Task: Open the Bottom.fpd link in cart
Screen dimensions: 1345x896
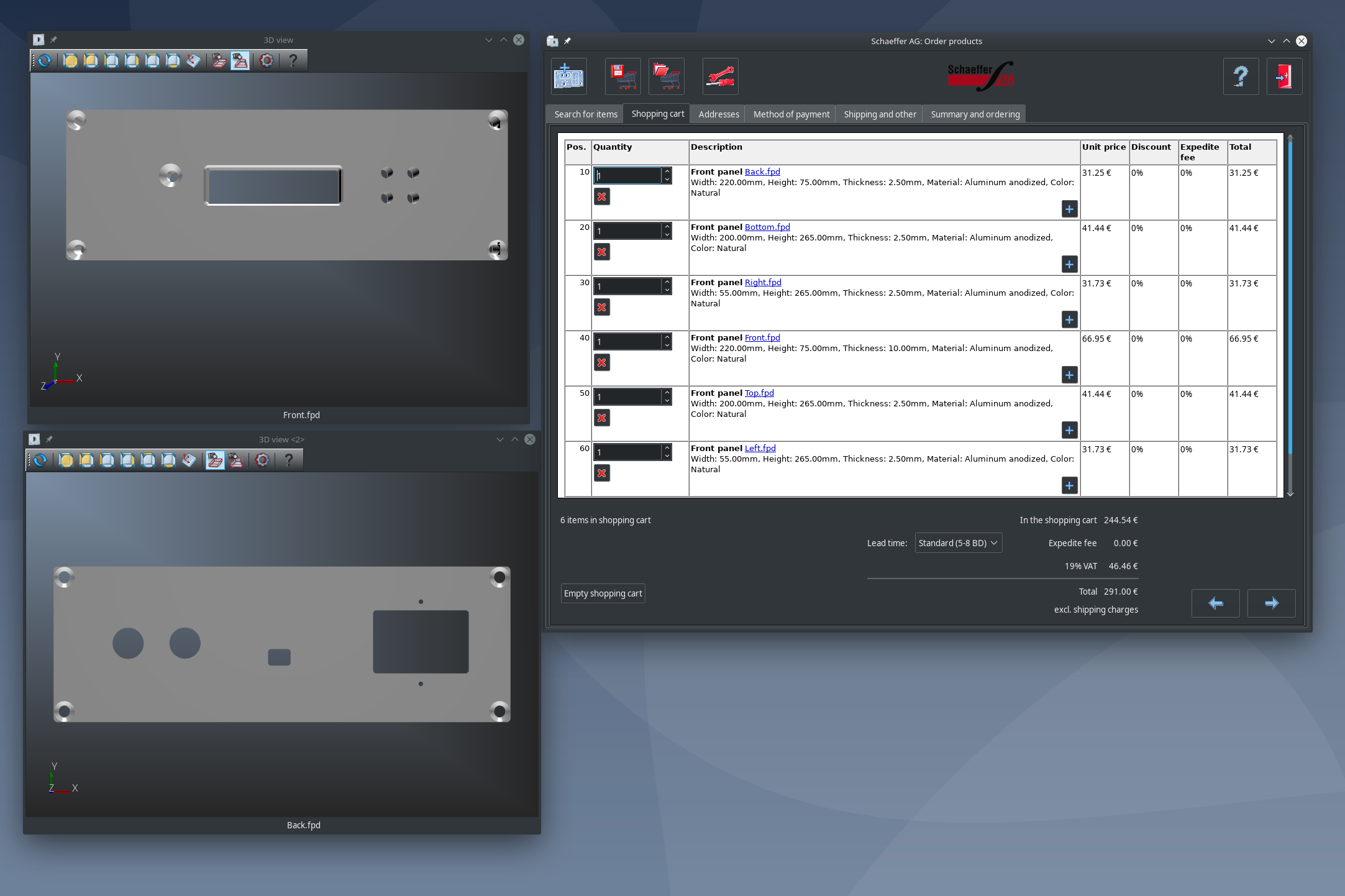Action: [767, 227]
